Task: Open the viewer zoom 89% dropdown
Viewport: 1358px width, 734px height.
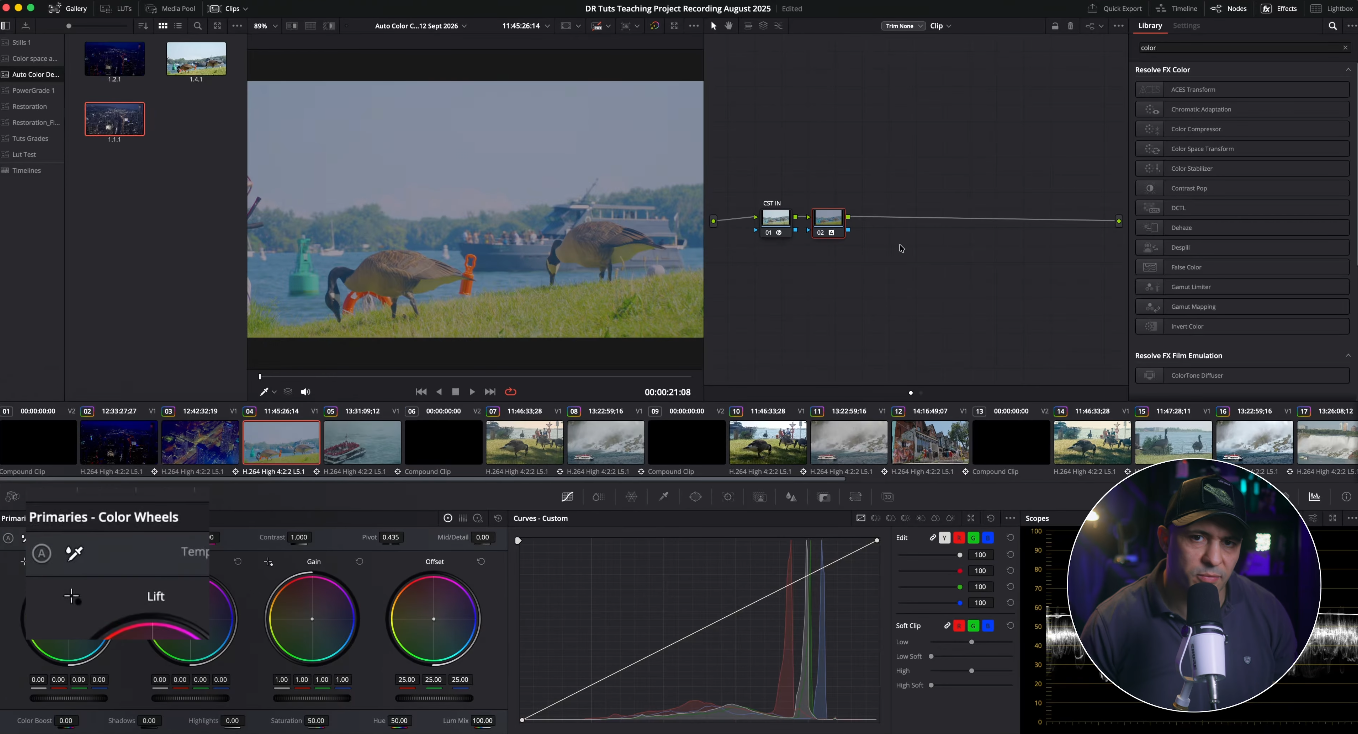Action: click(x=265, y=26)
